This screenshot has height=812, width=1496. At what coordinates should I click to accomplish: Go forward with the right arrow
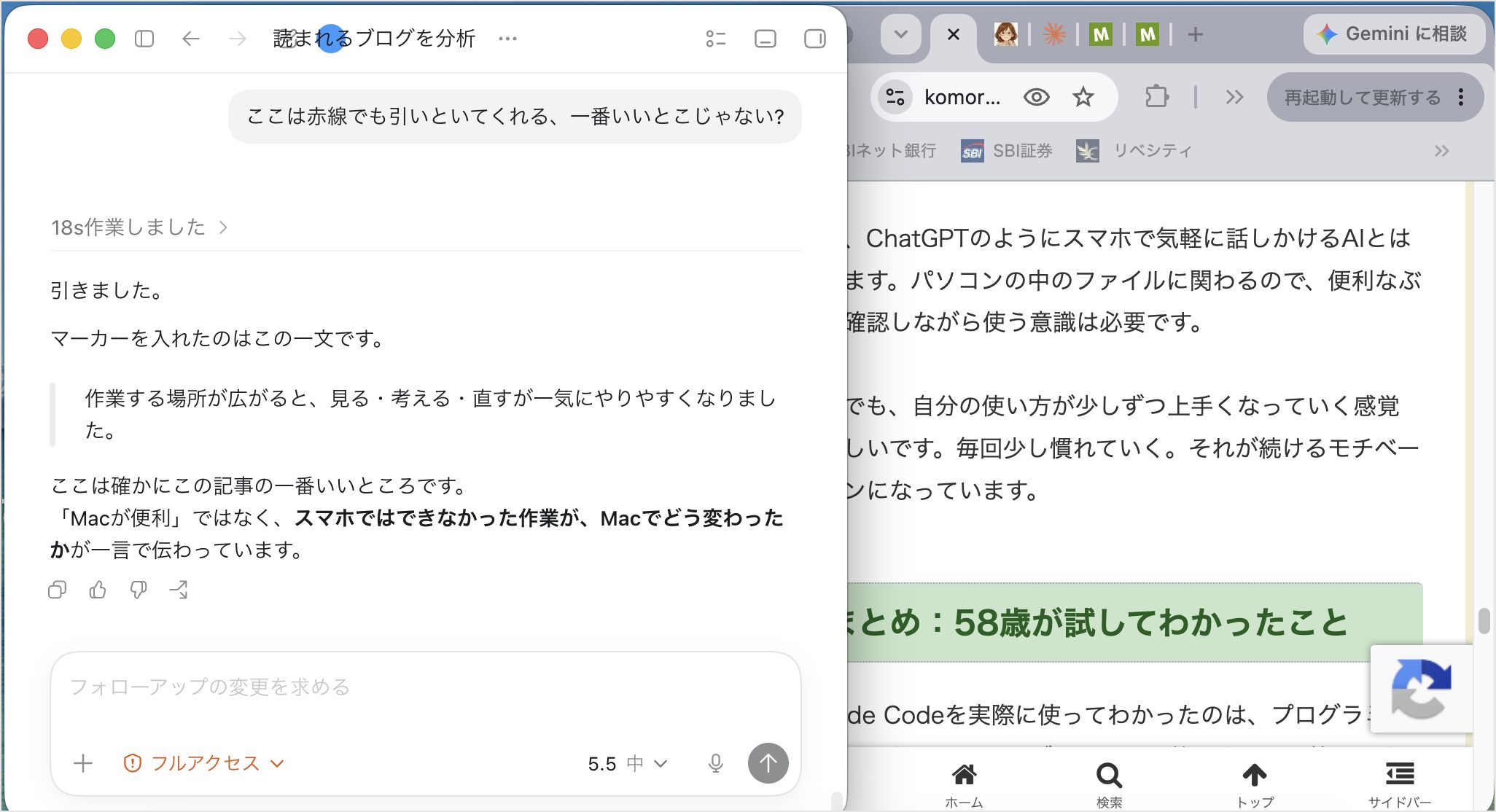coord(238,39)
